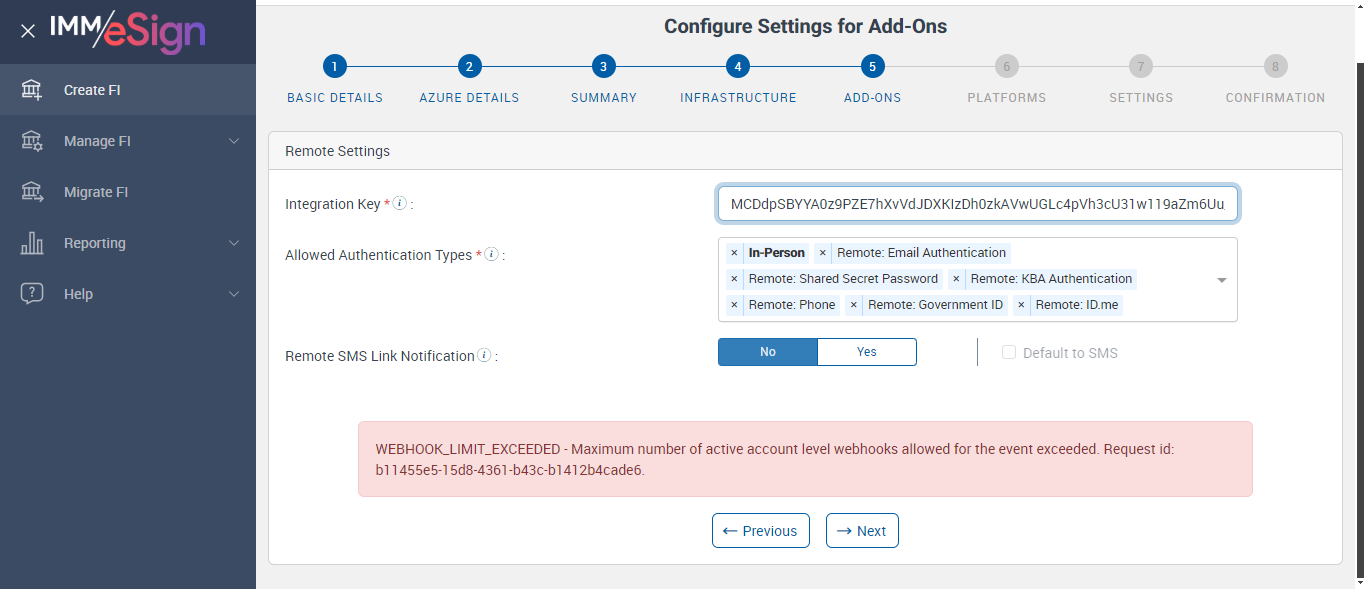Click the Help question bubble icon

pyautogui.click(x=32, y=294)
